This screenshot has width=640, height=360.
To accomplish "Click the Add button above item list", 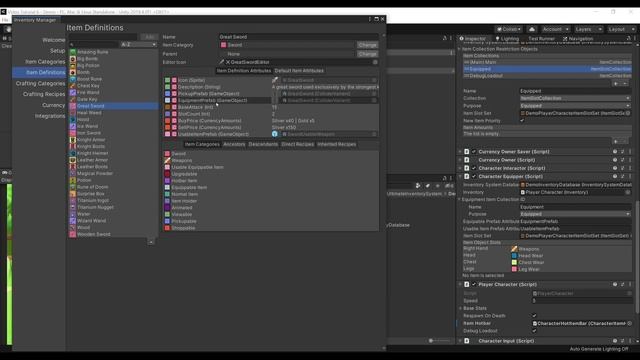I will pyautogui.click(x=149, y=37).
